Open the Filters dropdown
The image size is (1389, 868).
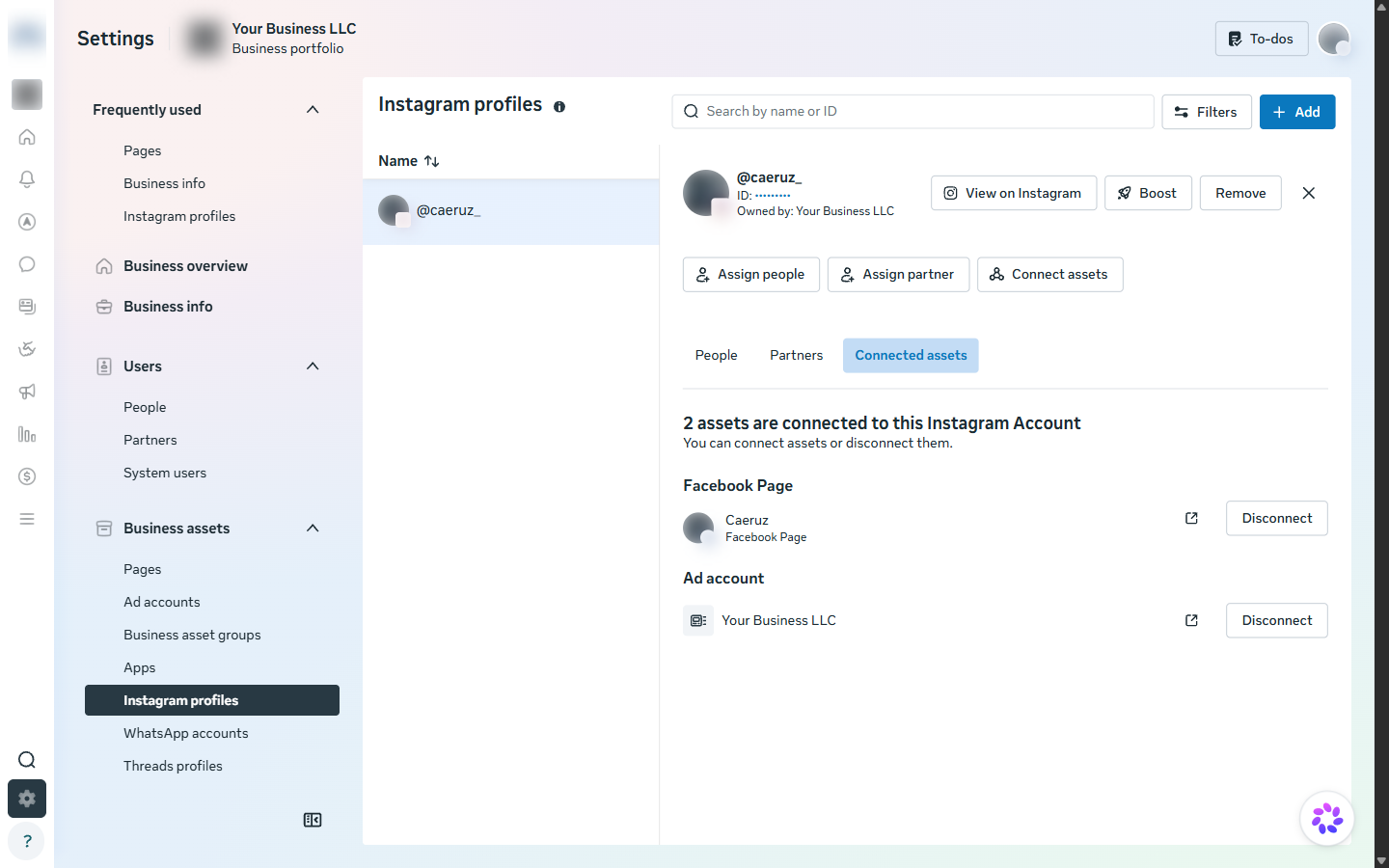tap(1207, 112)
